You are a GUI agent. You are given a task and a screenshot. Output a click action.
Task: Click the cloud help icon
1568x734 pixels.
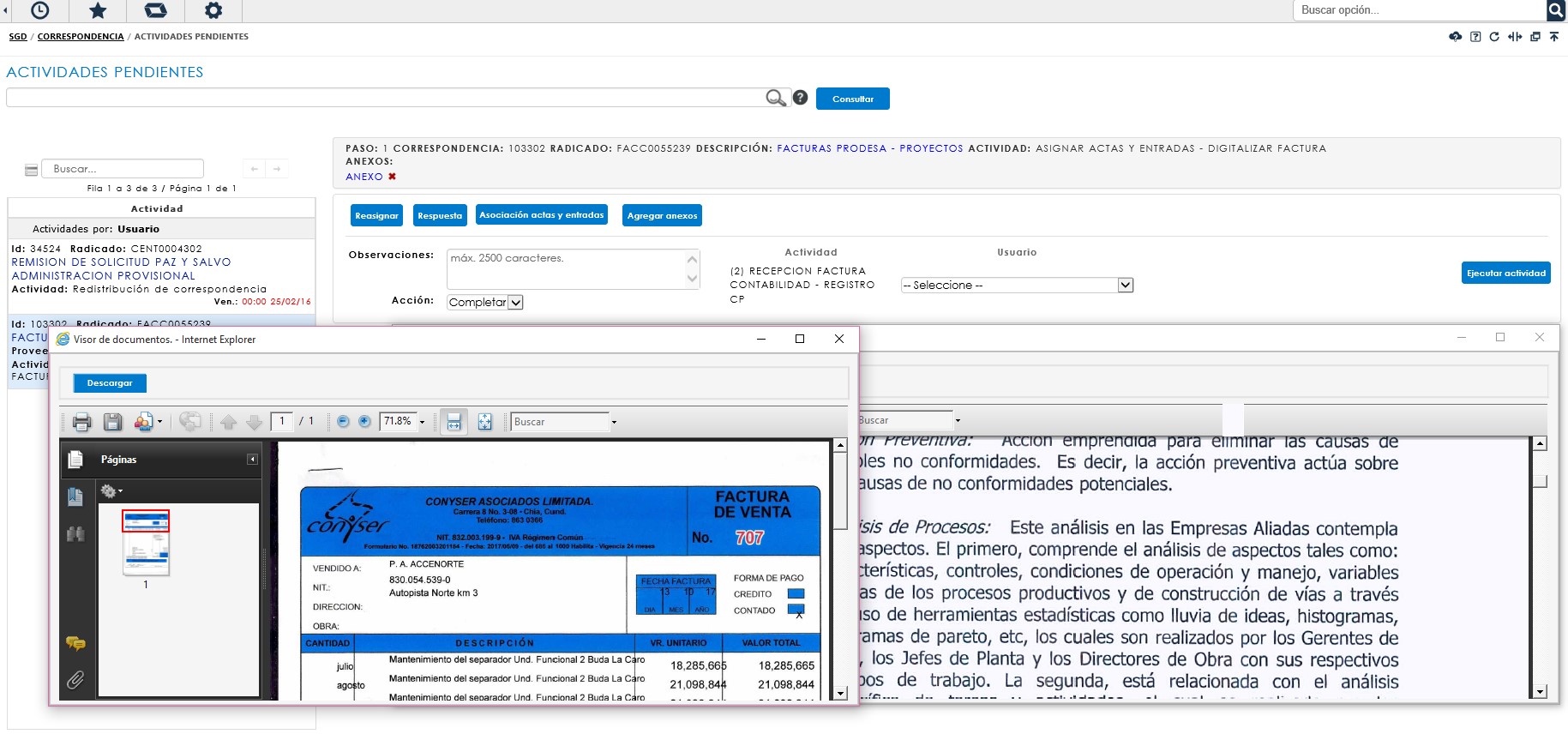click(x=1456, y=37)
